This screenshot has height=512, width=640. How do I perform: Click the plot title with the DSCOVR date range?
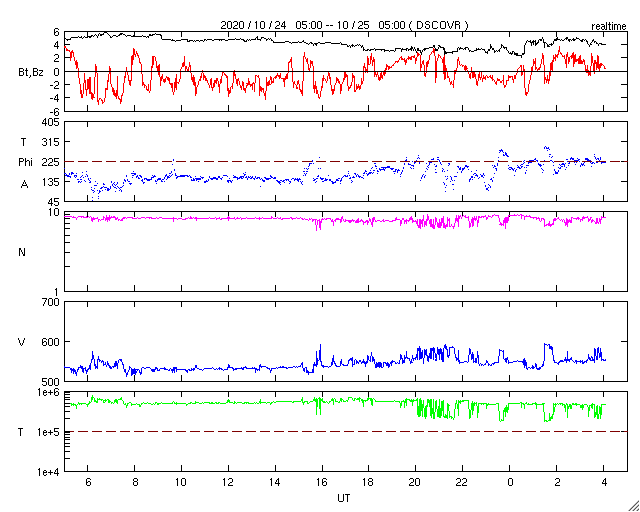point(344,25)
